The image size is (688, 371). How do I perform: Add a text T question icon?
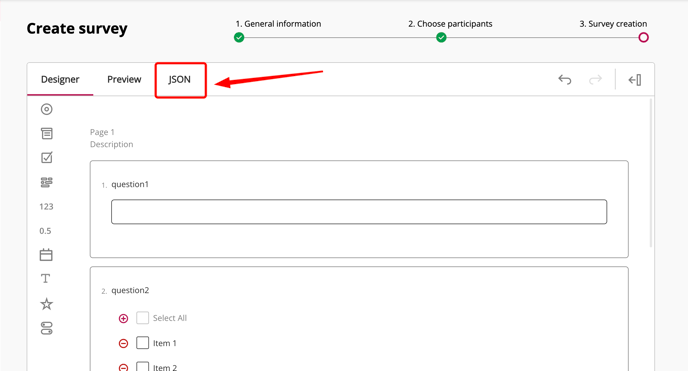coord(45,279)
